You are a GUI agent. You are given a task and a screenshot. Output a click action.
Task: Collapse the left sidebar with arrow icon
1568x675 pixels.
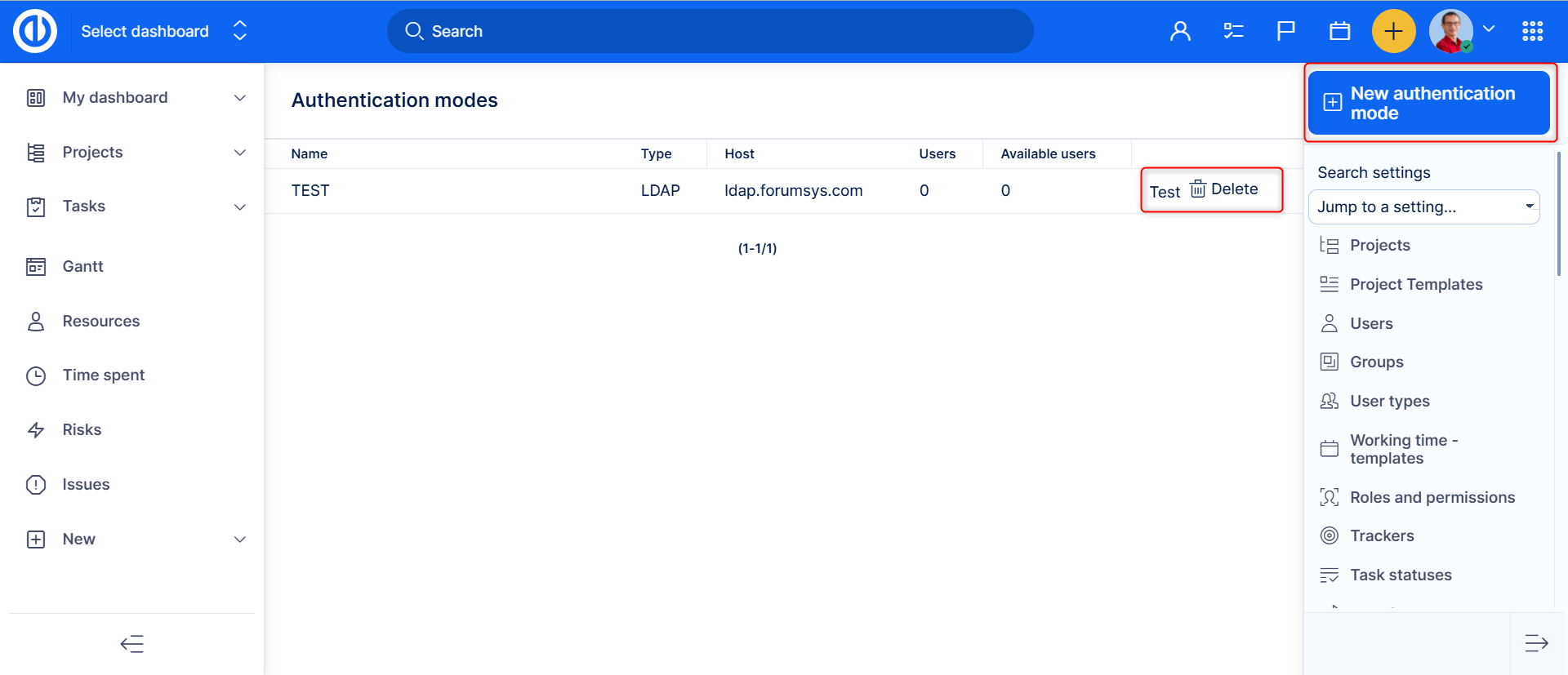click(x=132, y=644)
